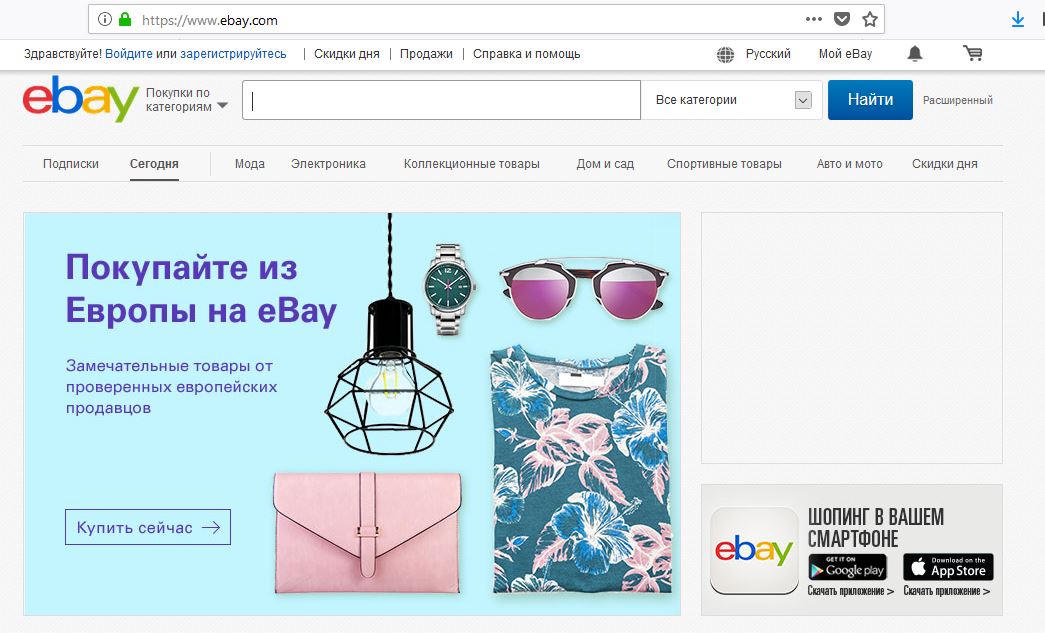Image resolution: width=1045 pixels, height=633 pixels.
Task: Click the Купить сейчас button
Action: point(148,527)
